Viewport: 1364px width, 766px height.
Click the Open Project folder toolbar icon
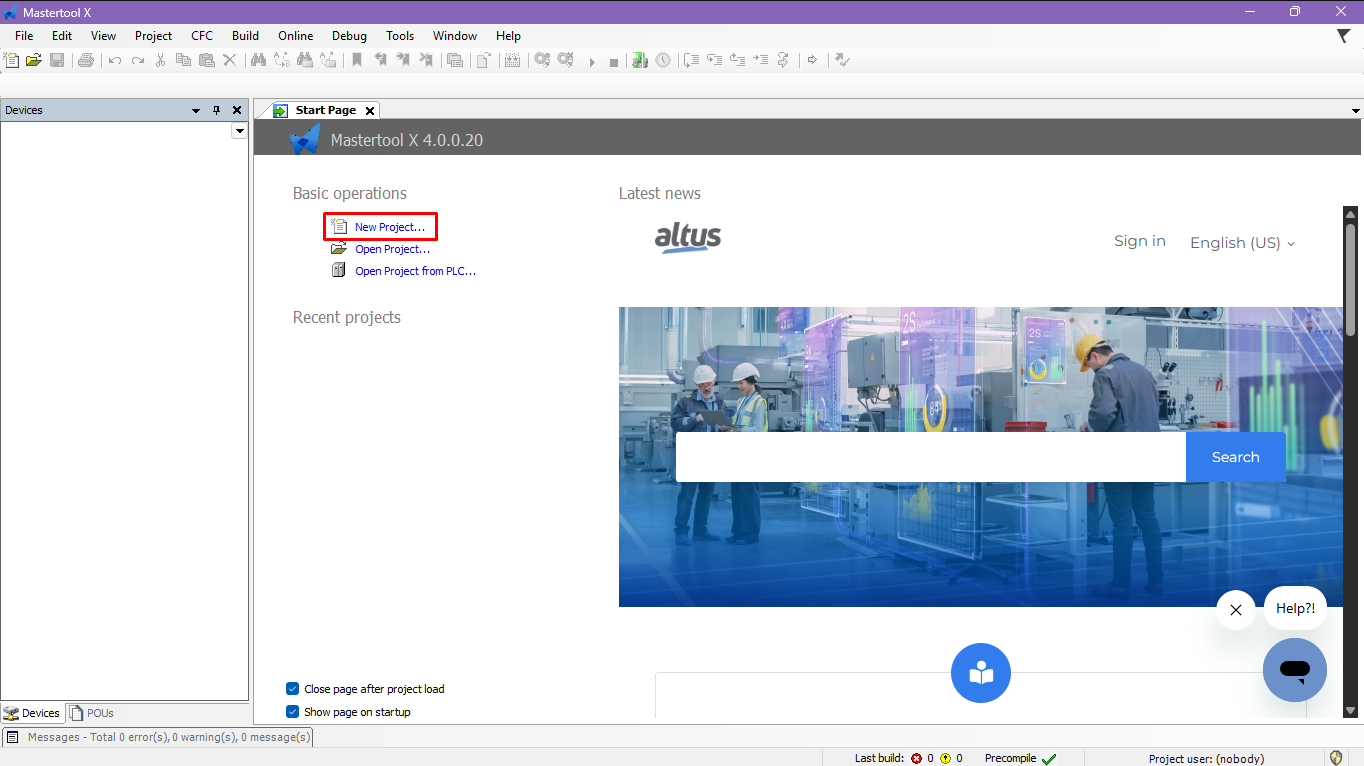point(34,60)
